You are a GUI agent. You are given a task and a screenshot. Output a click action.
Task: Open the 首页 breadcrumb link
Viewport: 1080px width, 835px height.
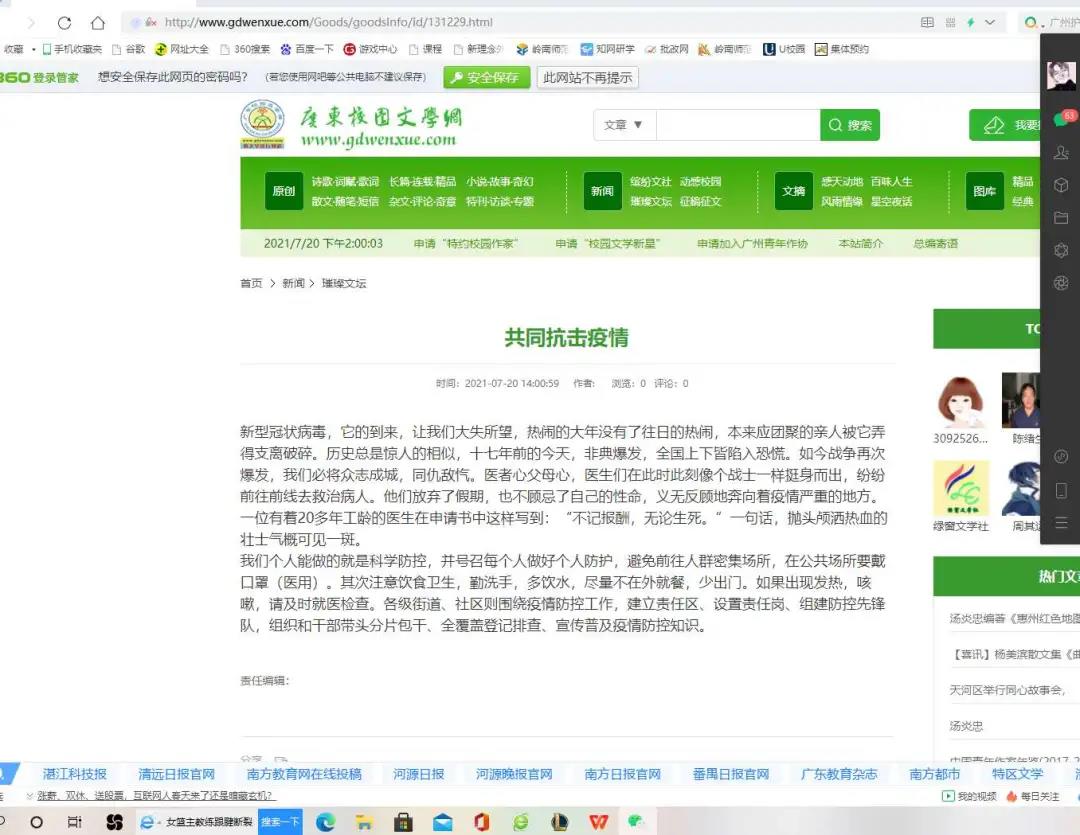(x=251, y=284)
